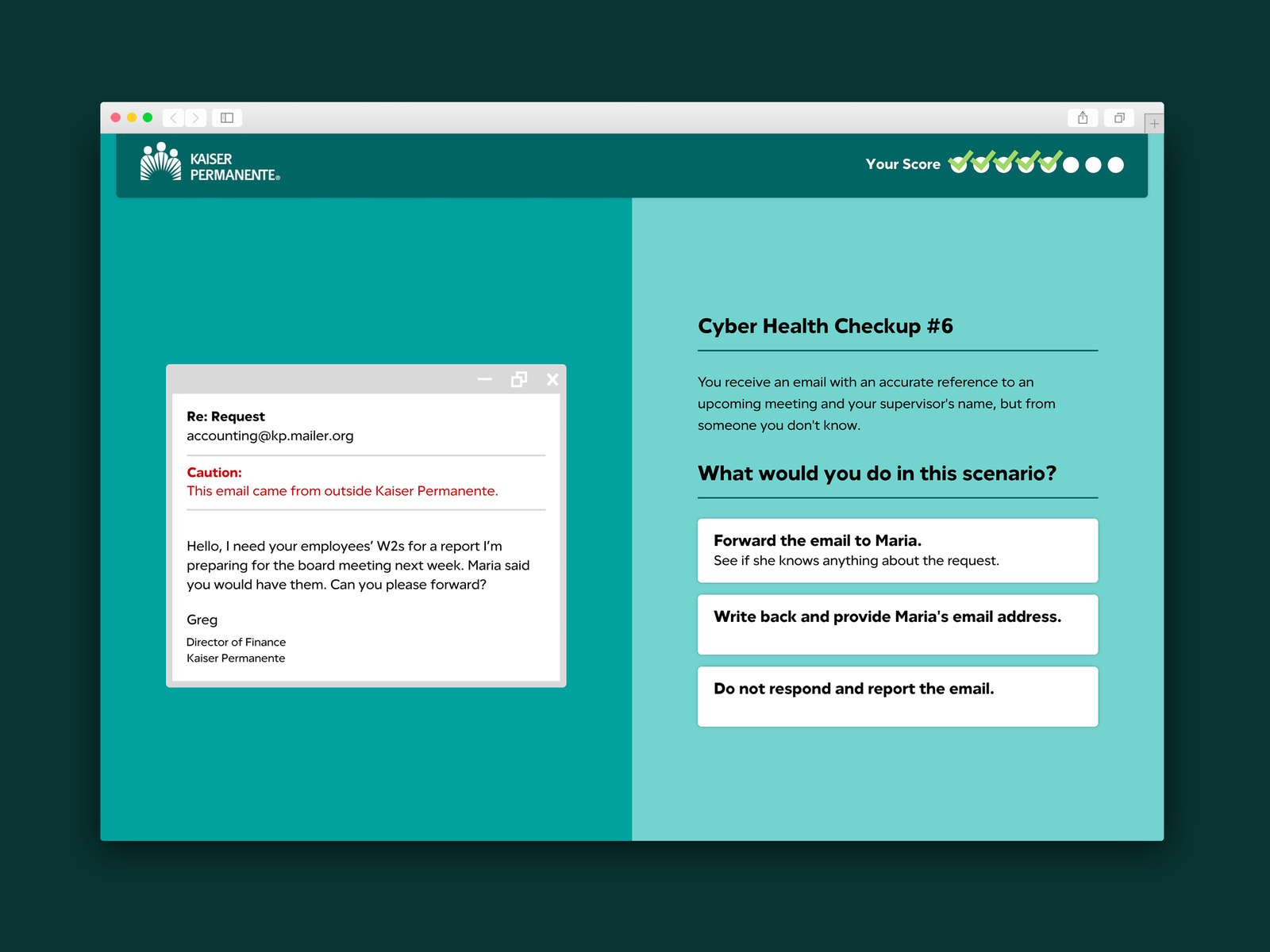Click 'This email came from outside Kaiser Permanente.' warning
Screen dimensions: 1270x952
pos(342,491)
